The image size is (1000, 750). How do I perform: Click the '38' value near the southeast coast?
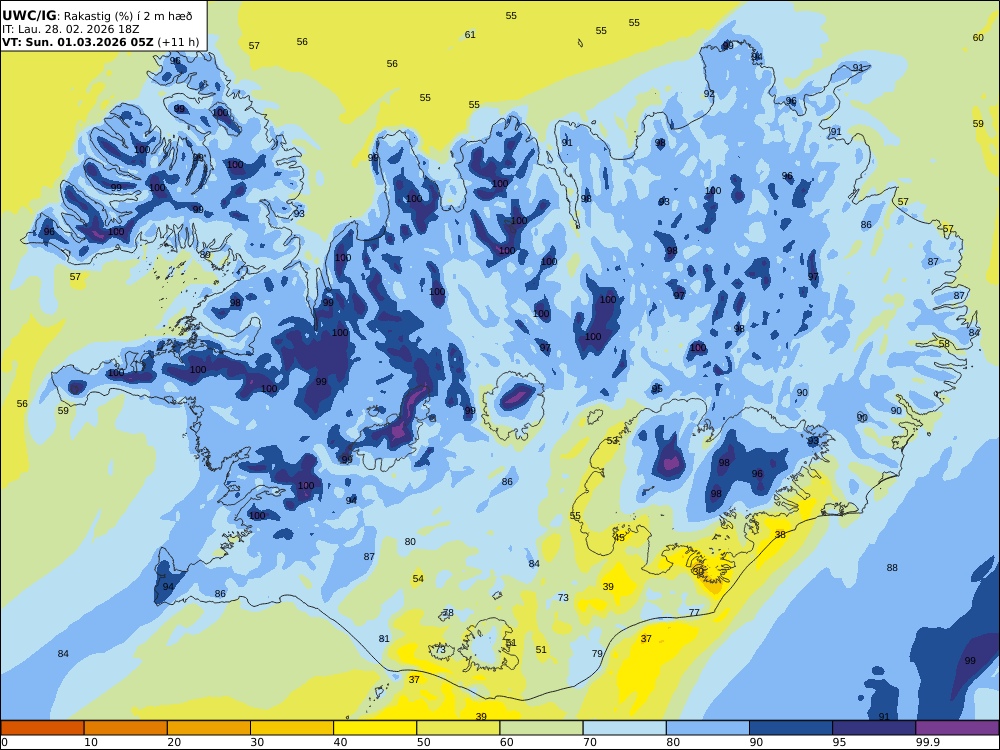(x=780, y=534)
